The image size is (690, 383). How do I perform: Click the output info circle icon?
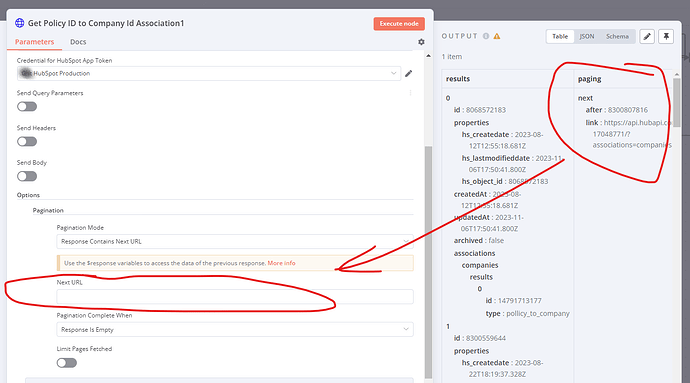[x=486, y=36]
